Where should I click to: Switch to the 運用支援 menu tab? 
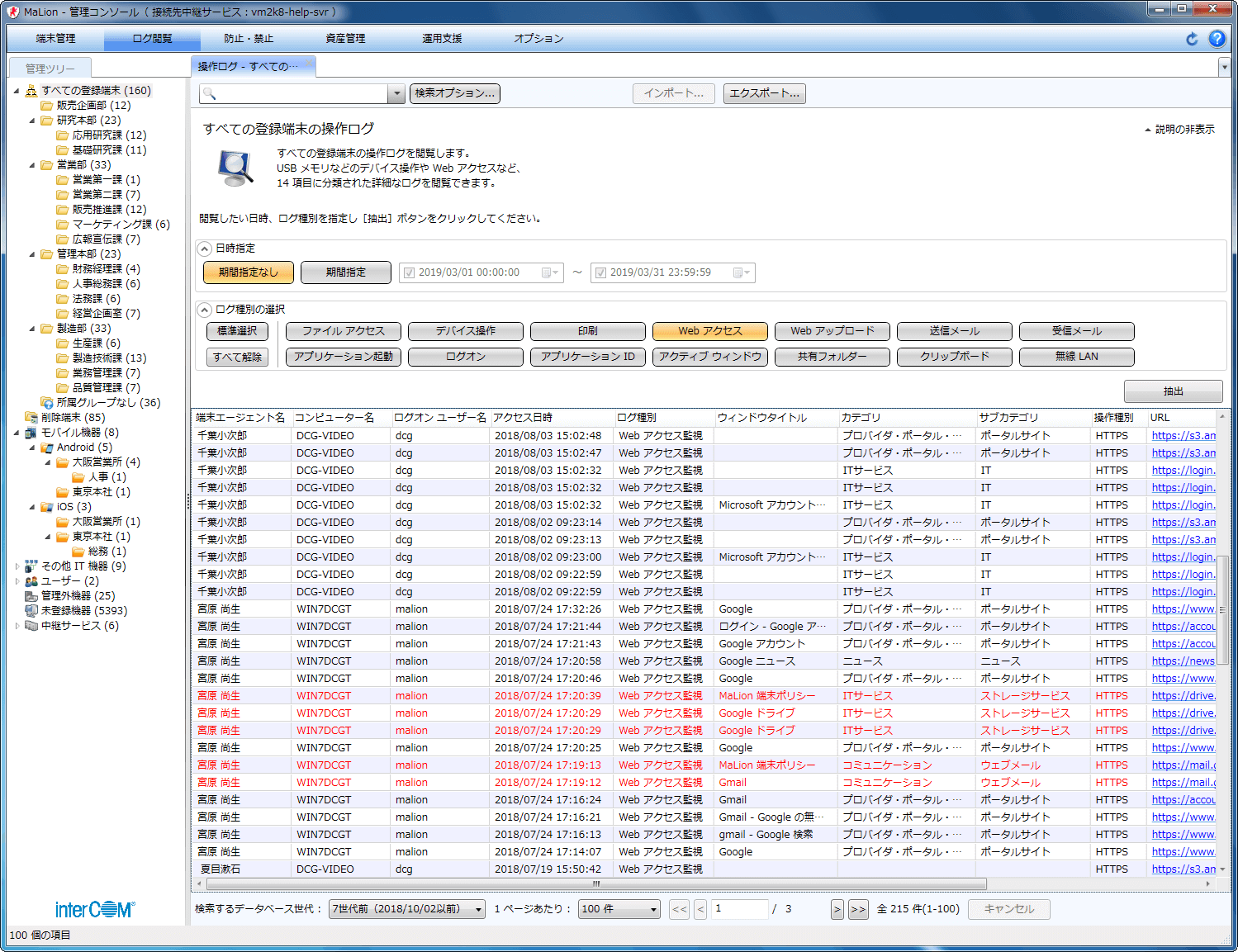(x=442, y=39)
